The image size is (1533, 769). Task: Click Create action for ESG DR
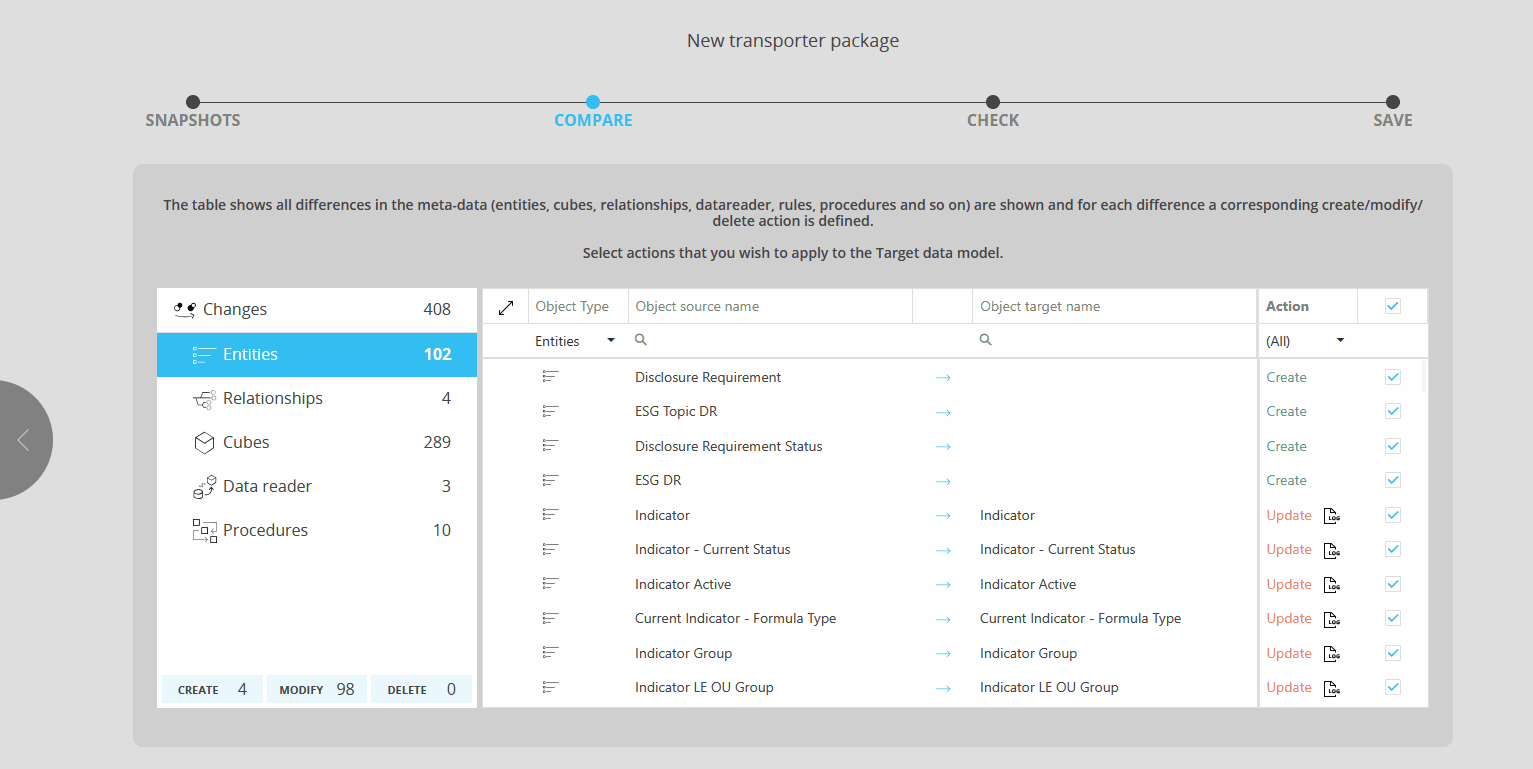1286,480
